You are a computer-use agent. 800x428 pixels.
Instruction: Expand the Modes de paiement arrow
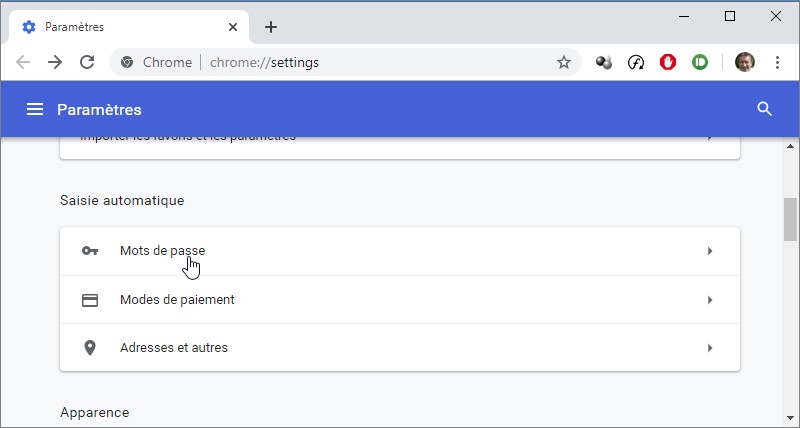pos(710,299)
